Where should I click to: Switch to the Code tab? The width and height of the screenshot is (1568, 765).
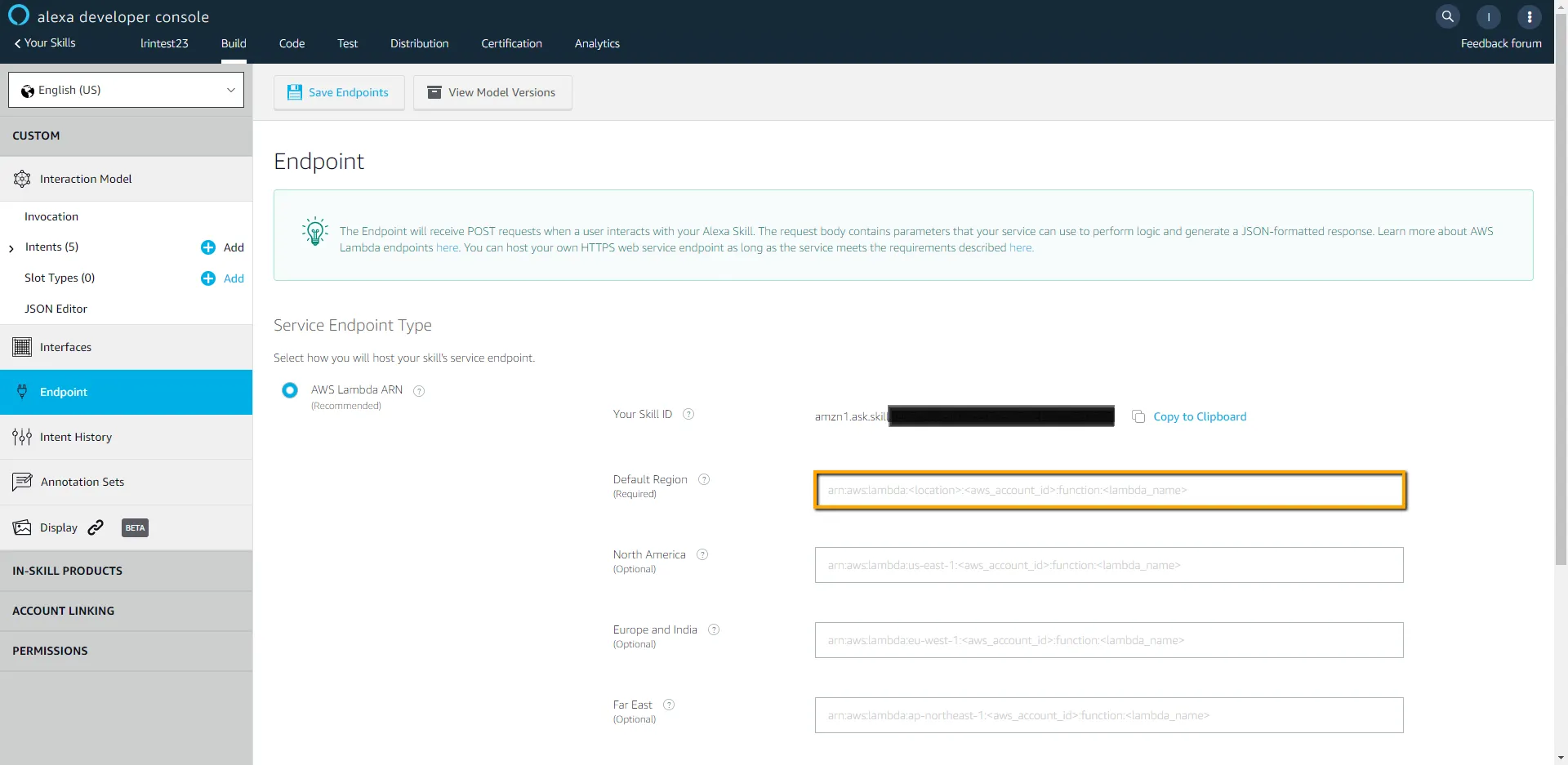pyautogui.click(x=292, y=43)
